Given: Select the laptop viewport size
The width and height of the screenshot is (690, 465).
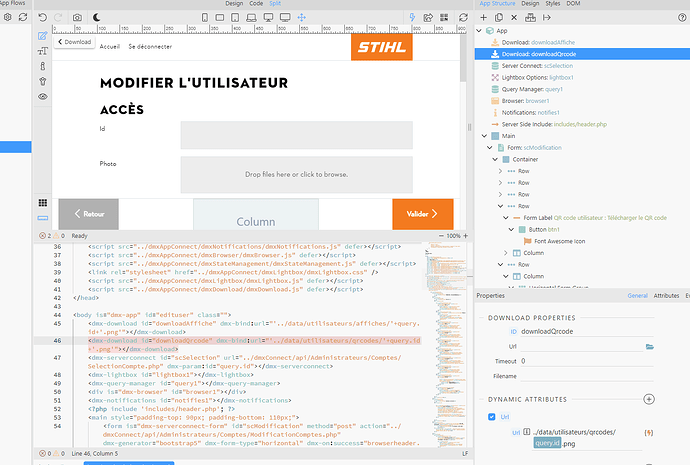Looking at the screenshot, I should [251, 18].
